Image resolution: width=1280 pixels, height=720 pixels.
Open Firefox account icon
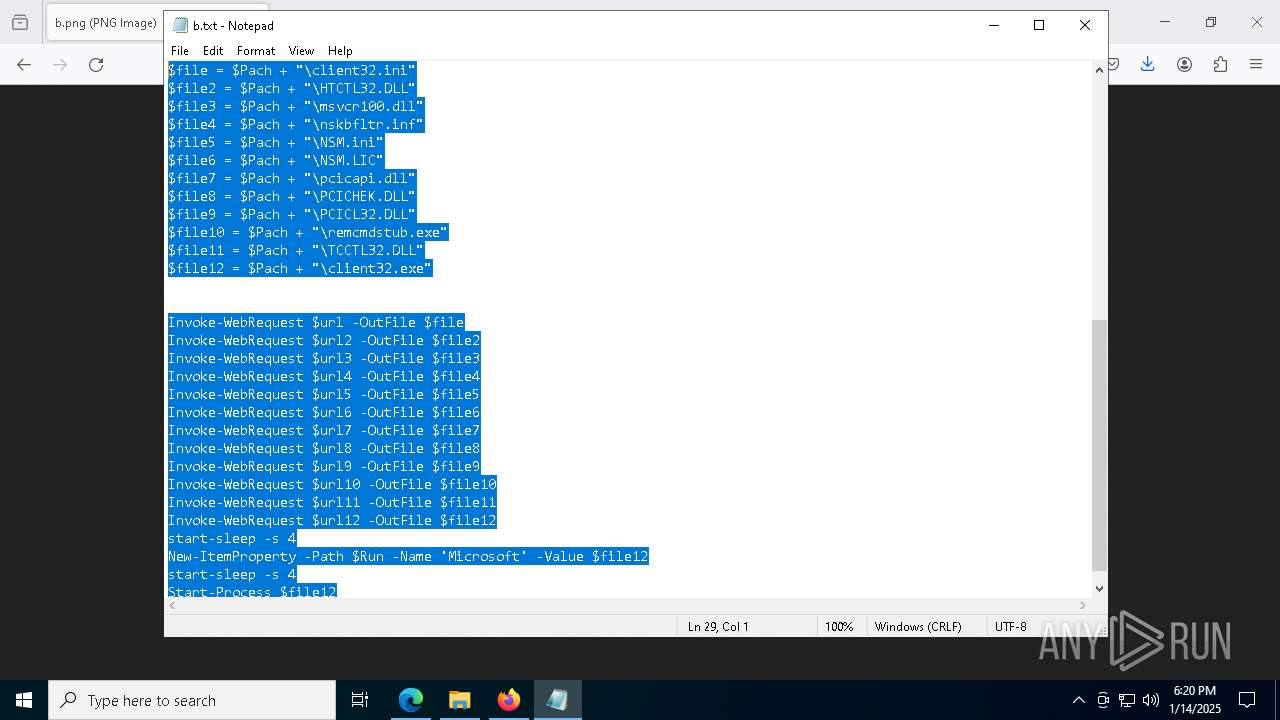(1184, 64)
